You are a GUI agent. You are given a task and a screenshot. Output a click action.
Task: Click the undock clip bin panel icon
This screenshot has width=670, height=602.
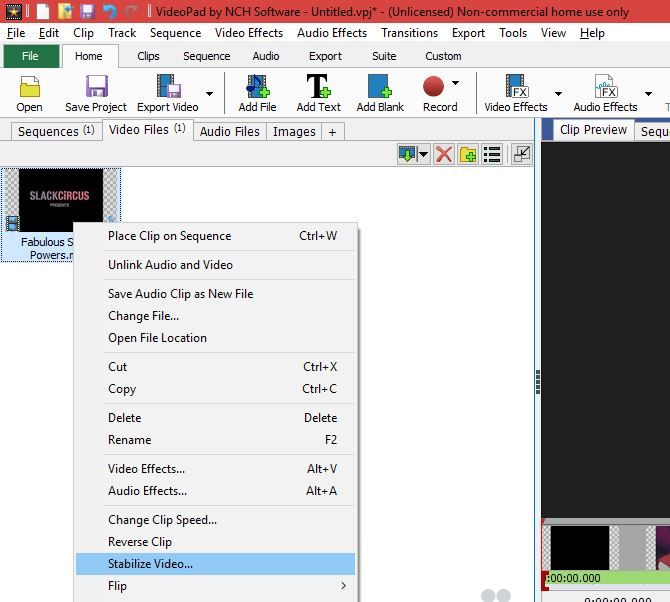pos(521,154)
